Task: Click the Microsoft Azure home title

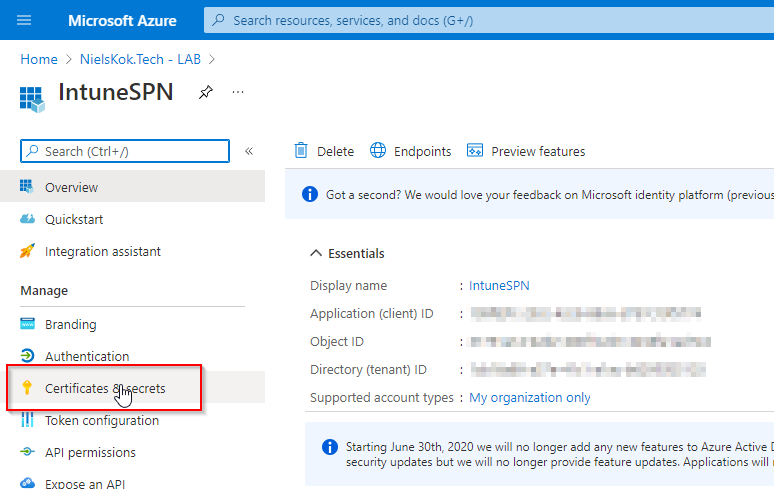Action: tap(122, 21)
